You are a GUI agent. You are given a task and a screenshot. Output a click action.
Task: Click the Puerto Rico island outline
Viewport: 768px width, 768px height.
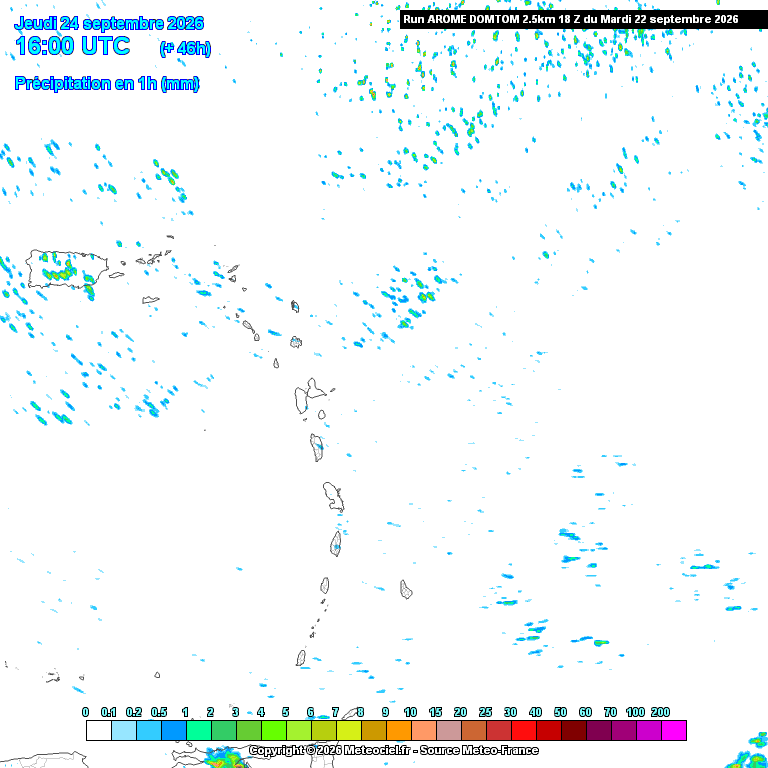67,268
